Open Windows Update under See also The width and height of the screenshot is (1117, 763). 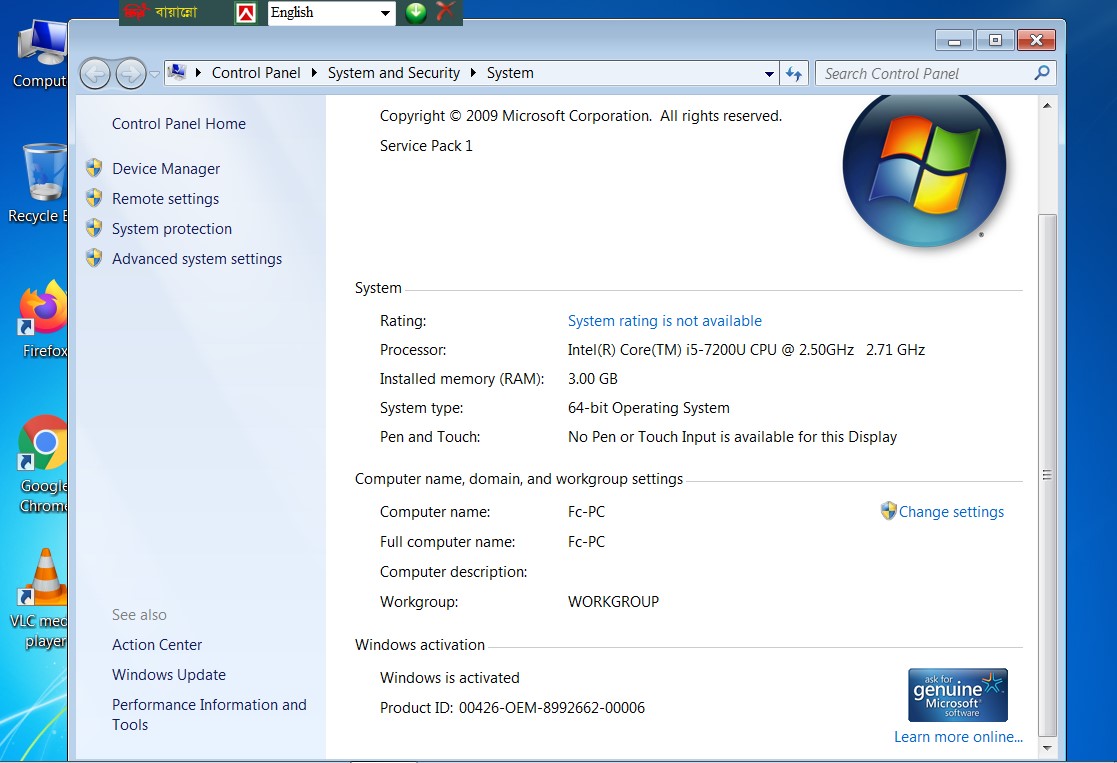point(168,675)
